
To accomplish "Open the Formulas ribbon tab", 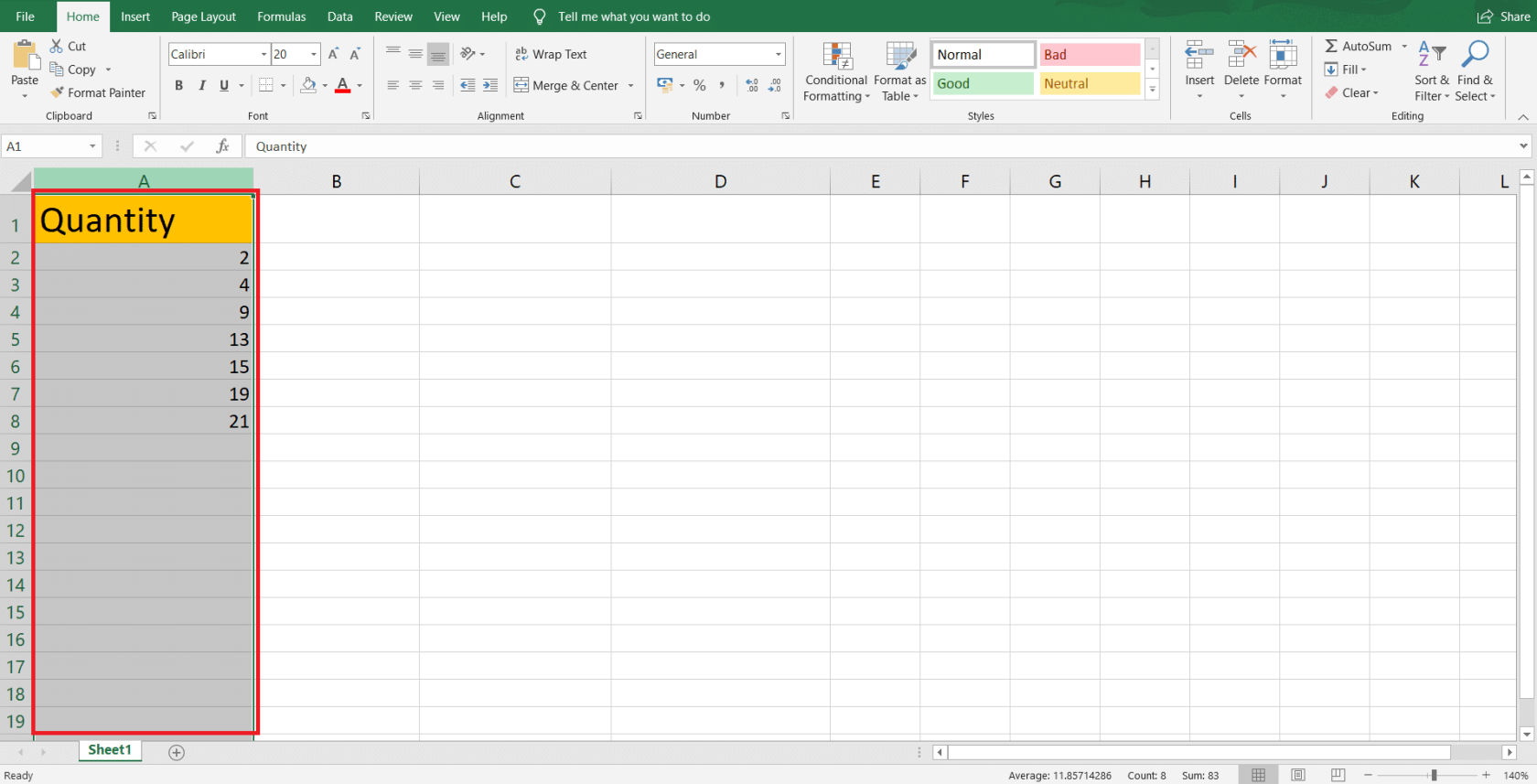I will (281, 16).
